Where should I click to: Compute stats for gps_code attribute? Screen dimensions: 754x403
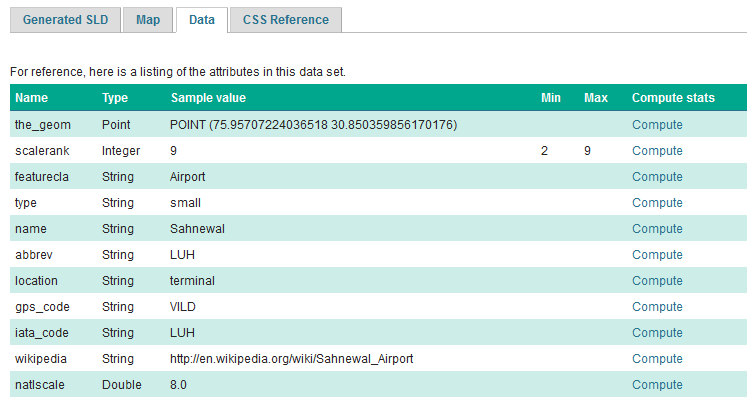coord(657,307)
